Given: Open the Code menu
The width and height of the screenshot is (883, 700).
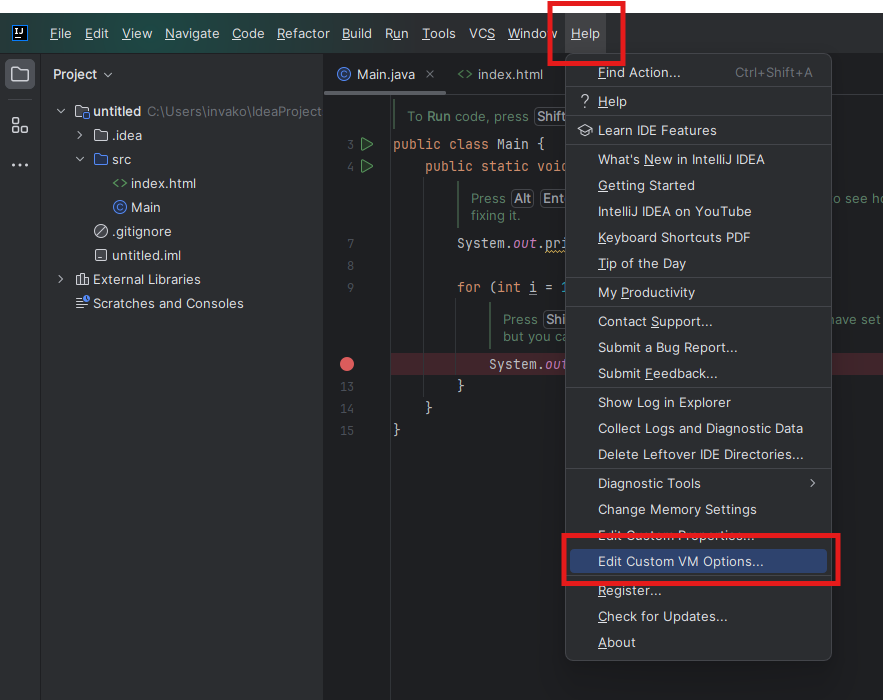Looking at the screenshot, I should click(248, 33).
